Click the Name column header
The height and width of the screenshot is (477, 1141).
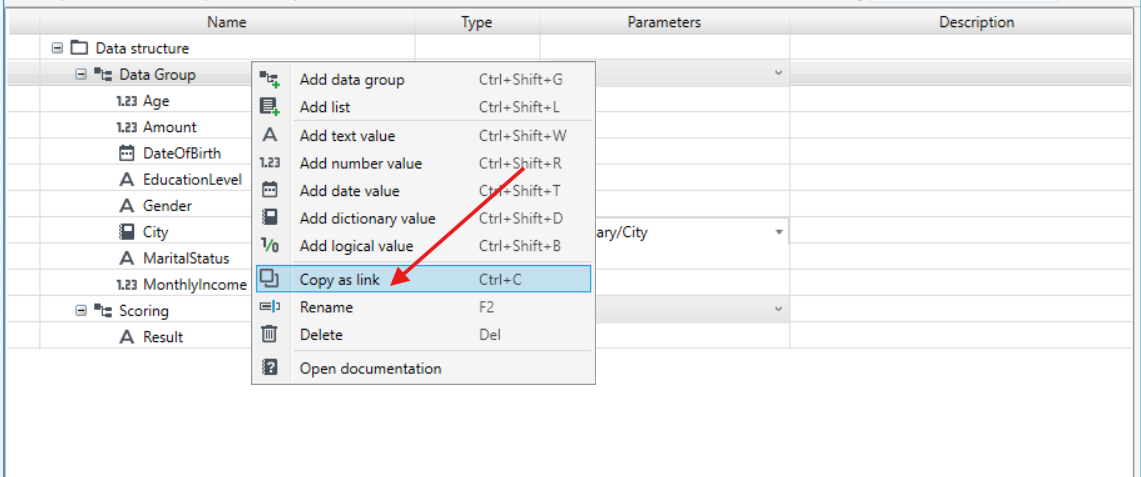[227, 23]
